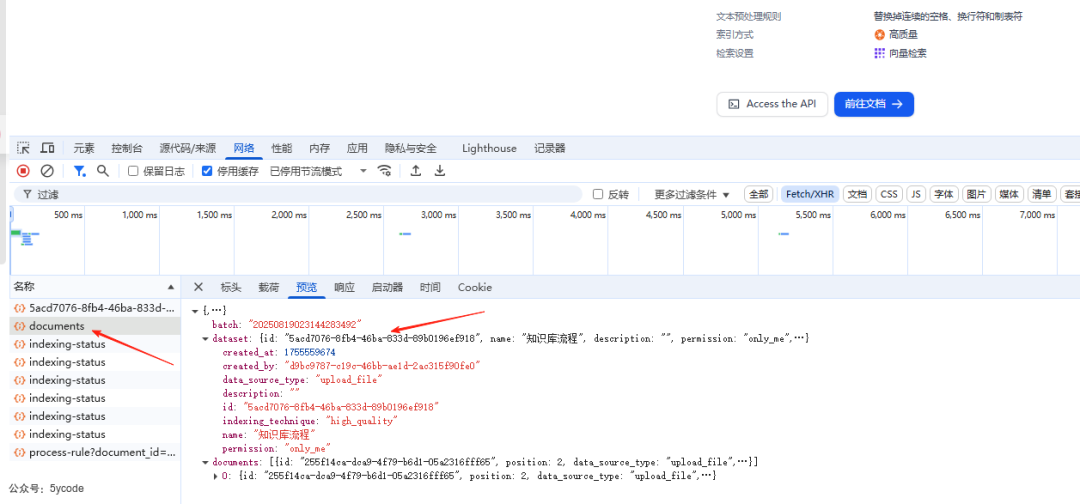Collapse the dataset object
This screenshot has width=1080, height=504.
(x=205, y=339)
